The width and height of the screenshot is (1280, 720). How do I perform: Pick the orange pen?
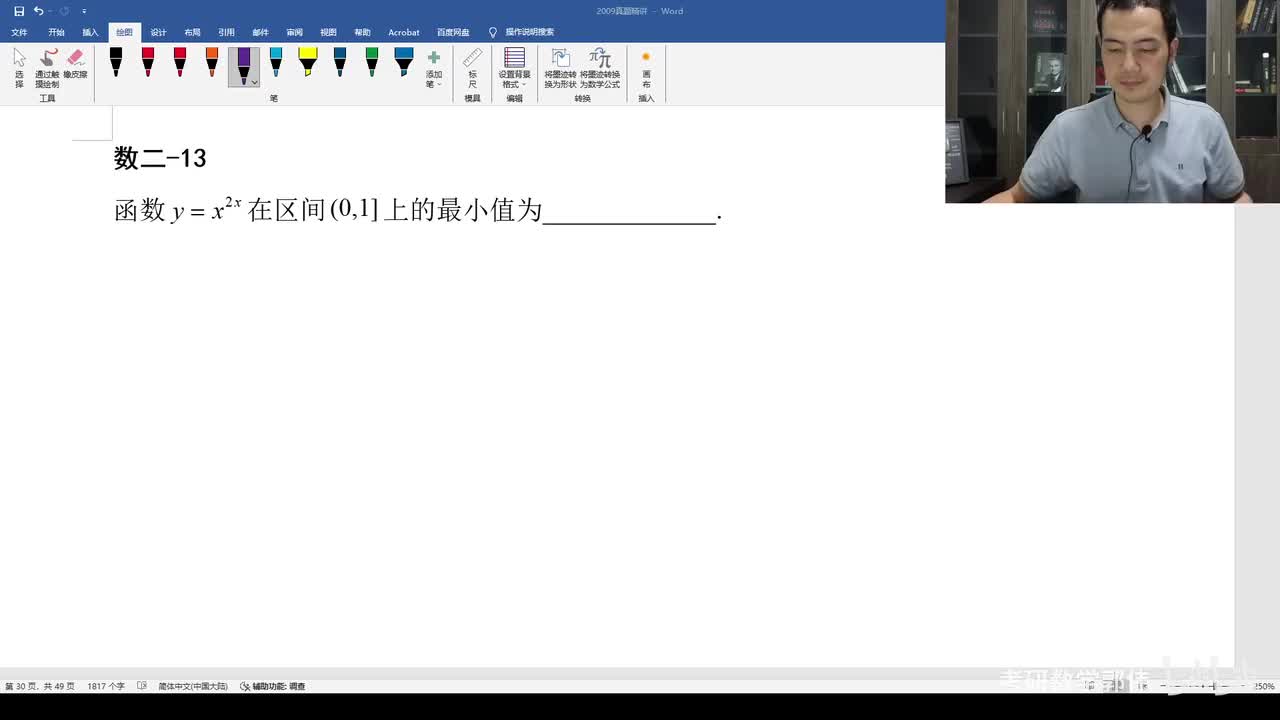point(212,62)
